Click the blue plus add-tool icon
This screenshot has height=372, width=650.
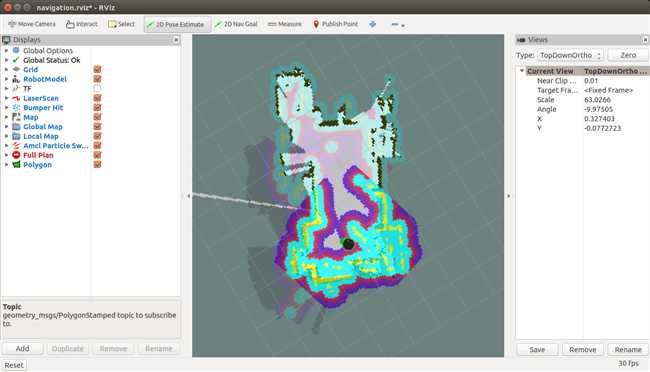point(373,24)
